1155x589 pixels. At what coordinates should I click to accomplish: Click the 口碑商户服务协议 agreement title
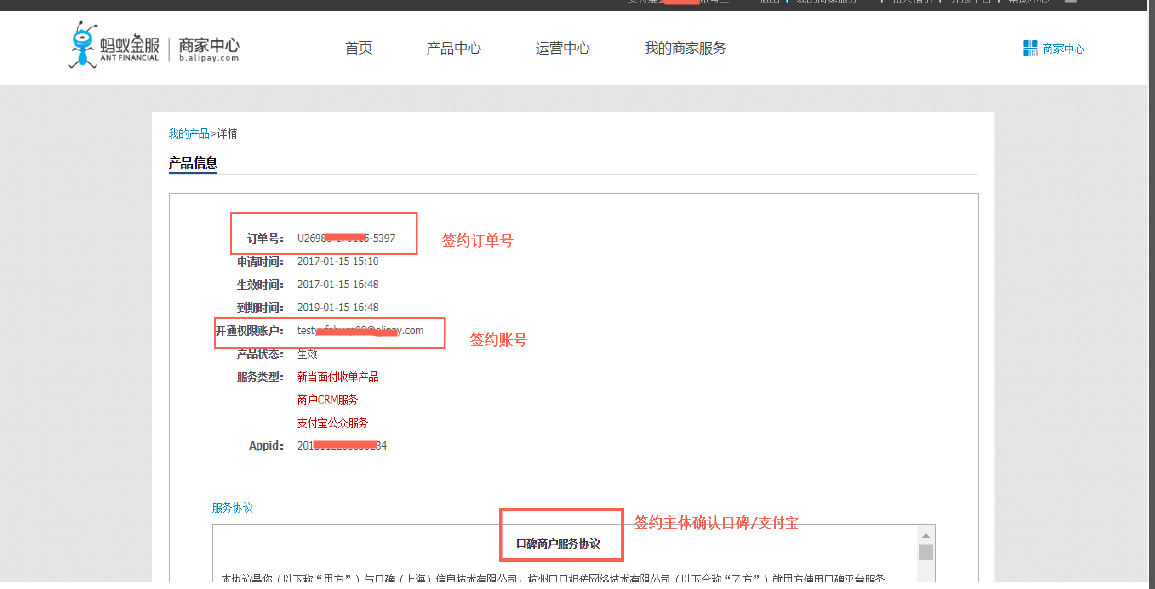coord(559,545)
